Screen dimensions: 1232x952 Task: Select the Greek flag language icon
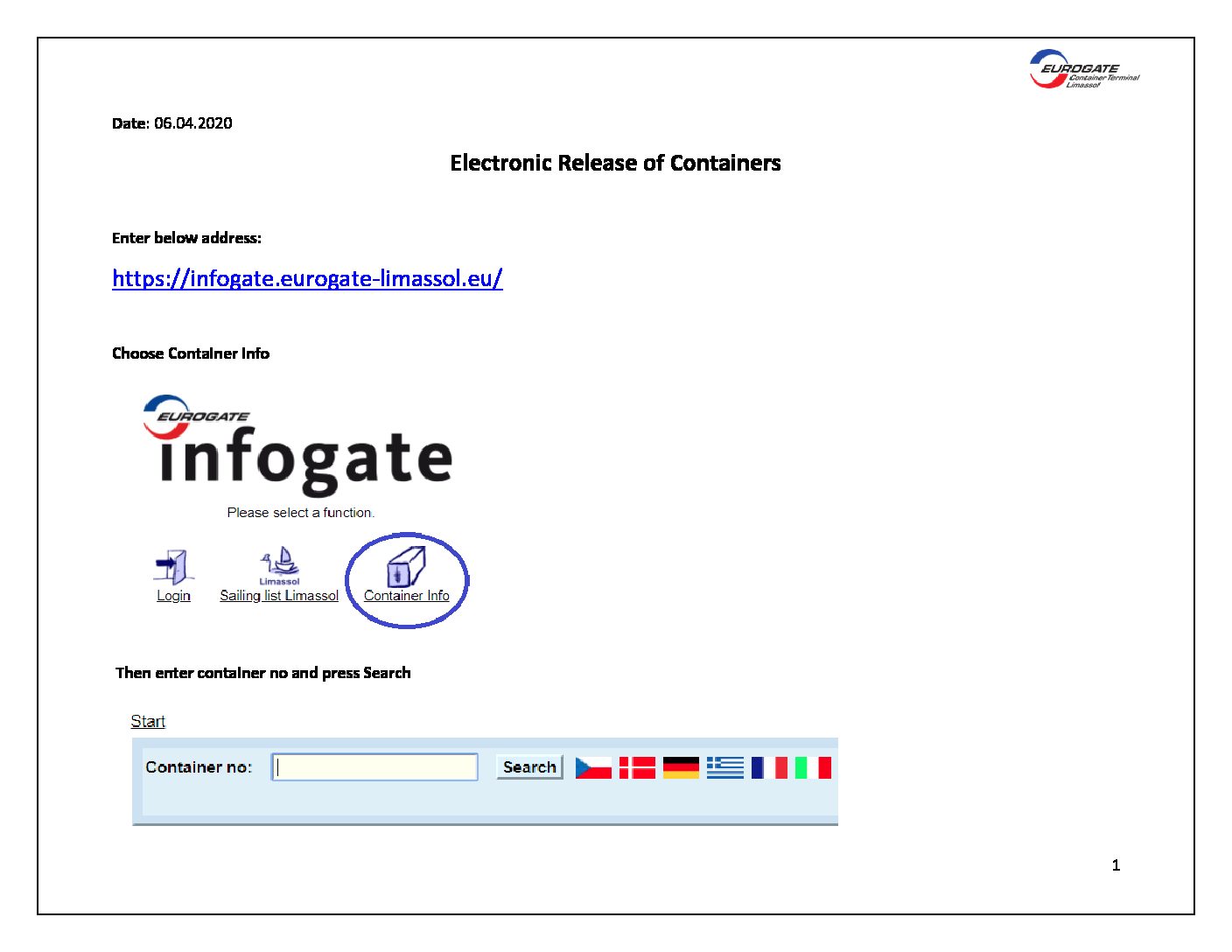coord(725,767)
